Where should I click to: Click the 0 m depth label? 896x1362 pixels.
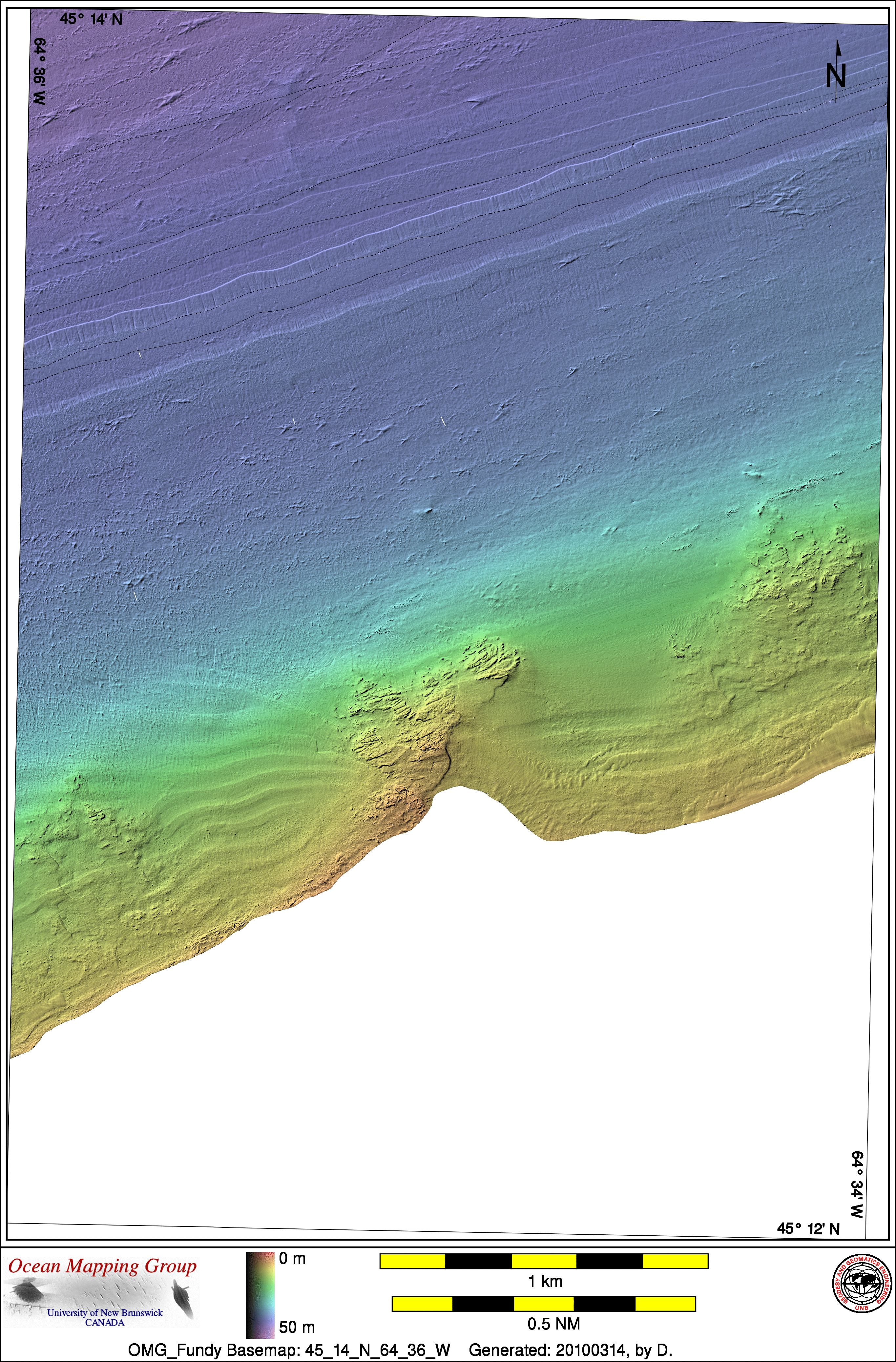point(292,1258)
